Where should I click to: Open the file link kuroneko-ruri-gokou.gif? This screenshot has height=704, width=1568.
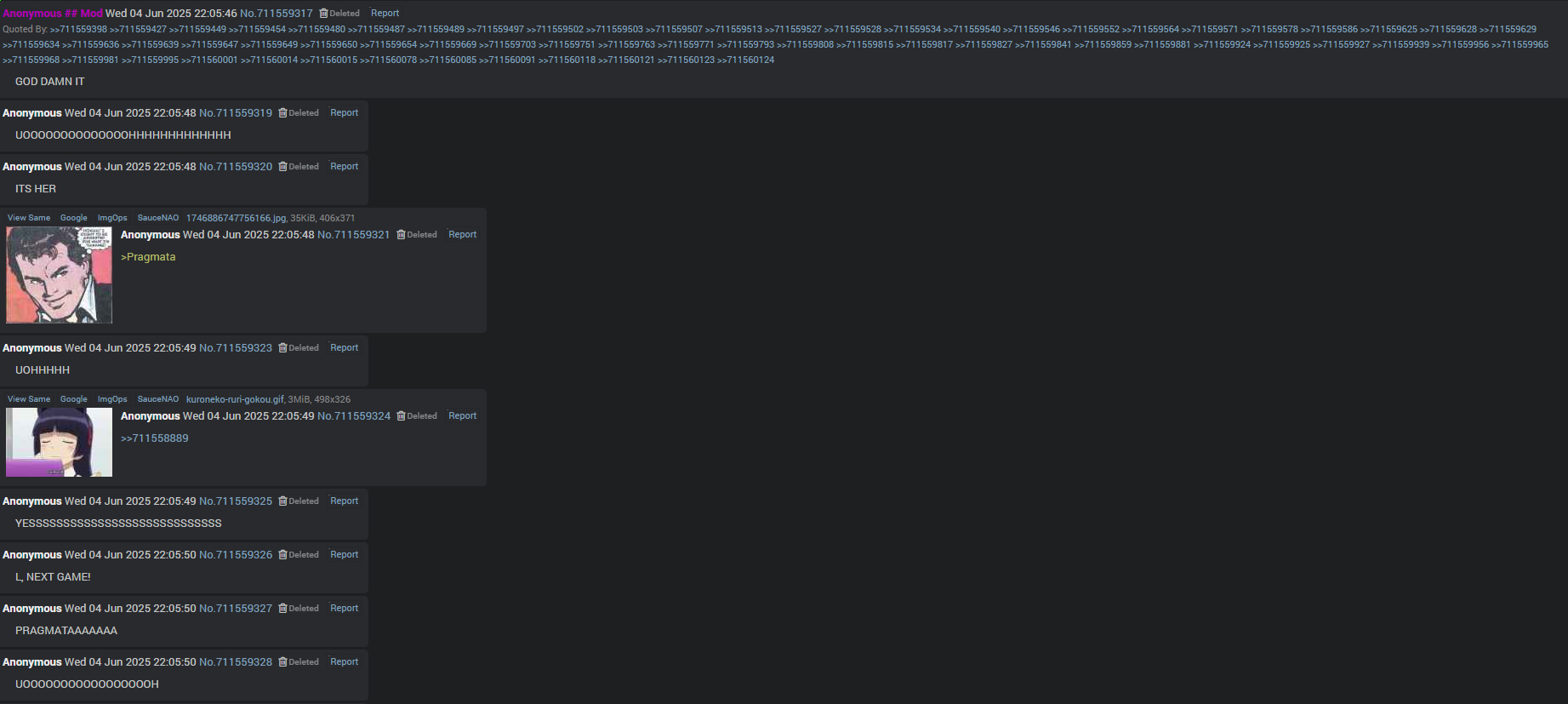235,399
